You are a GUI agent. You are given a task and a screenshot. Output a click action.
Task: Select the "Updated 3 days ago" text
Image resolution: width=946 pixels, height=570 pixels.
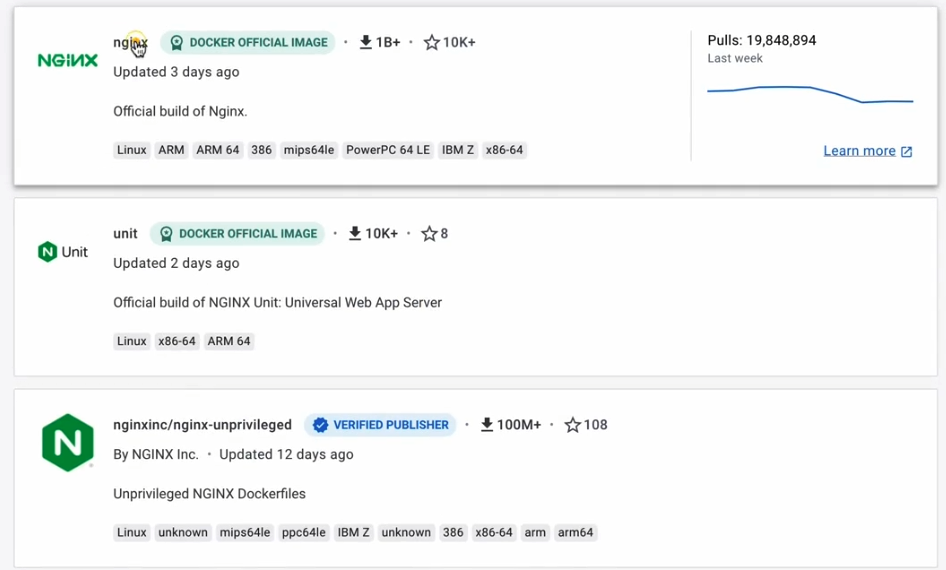coord(176,72)
